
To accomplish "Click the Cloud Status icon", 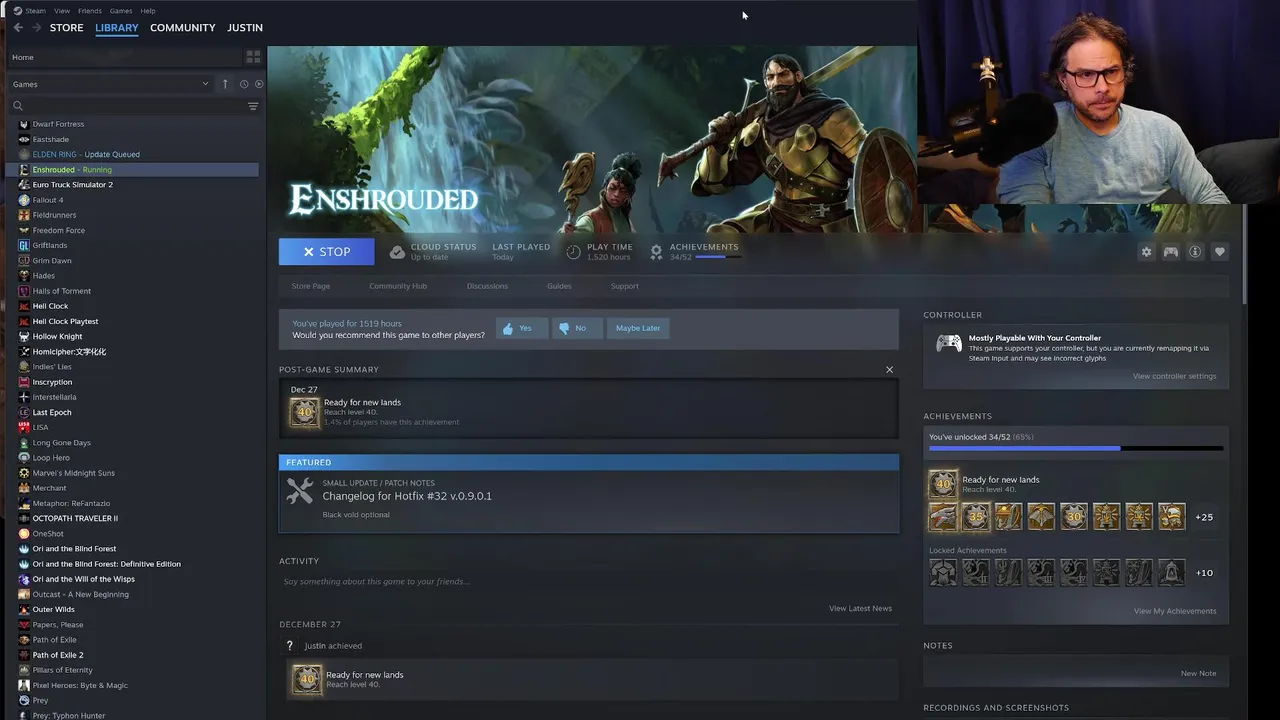I will coord(397,252).
